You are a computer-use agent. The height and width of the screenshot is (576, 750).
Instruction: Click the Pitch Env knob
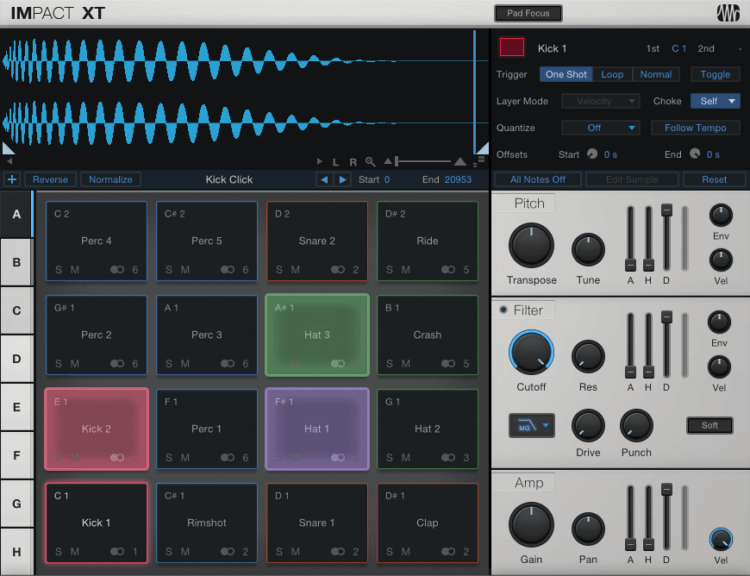coord(721,215)
